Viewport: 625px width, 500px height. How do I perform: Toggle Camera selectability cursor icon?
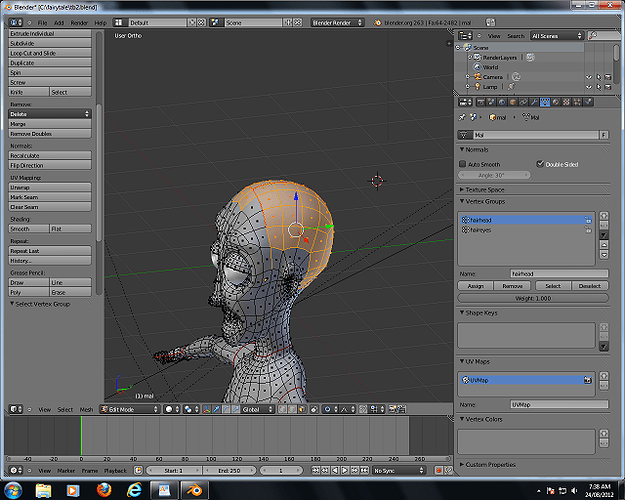[599, 77]
